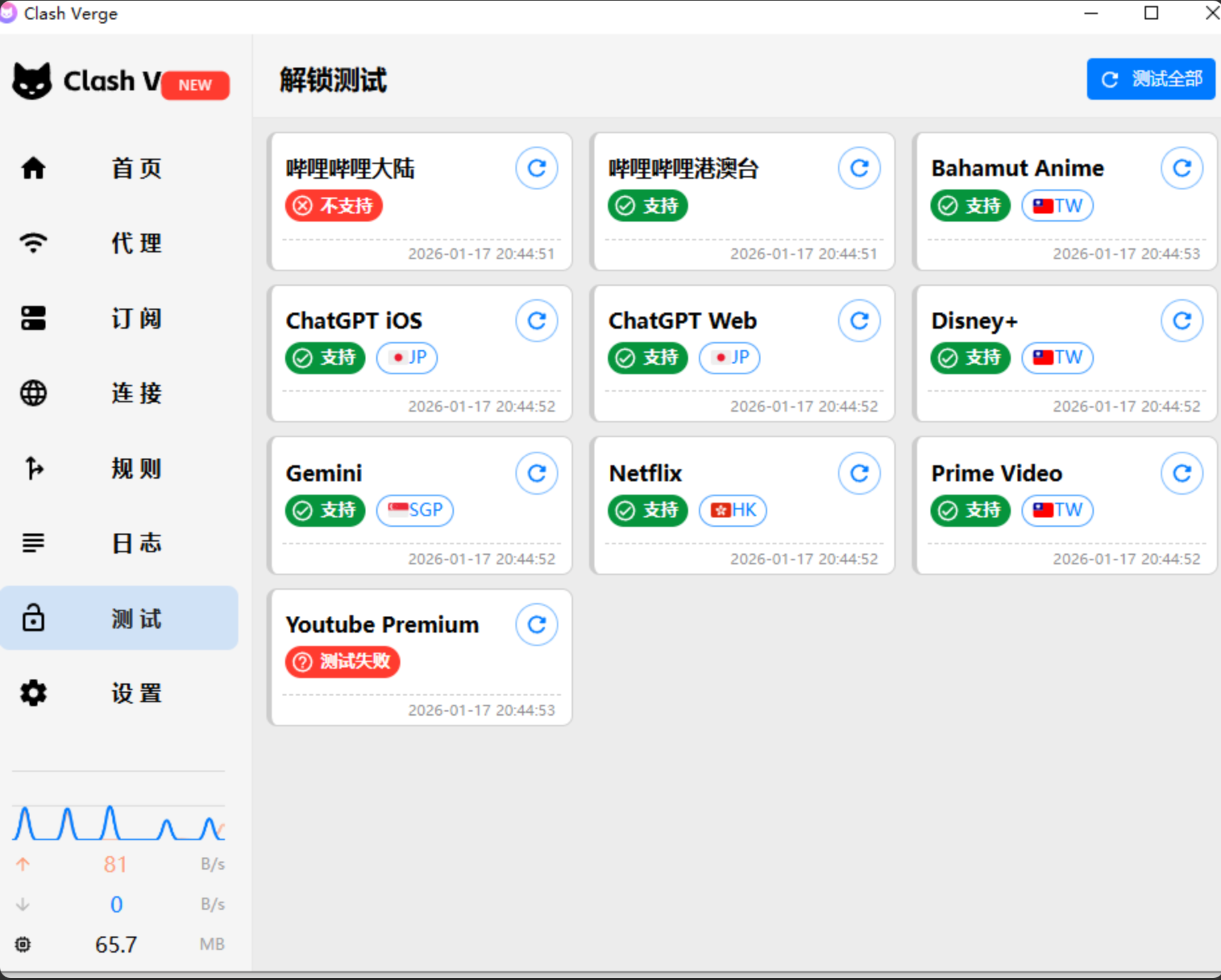Refresh the Netflix unlock test

click(x=859, y=473)
